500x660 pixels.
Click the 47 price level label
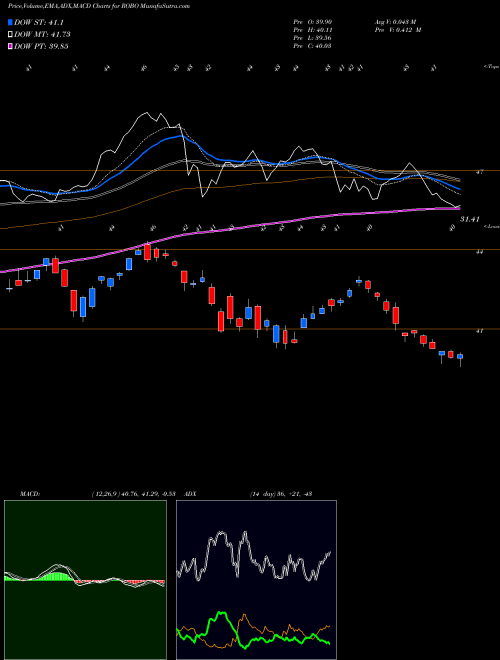tap(479, 172)
